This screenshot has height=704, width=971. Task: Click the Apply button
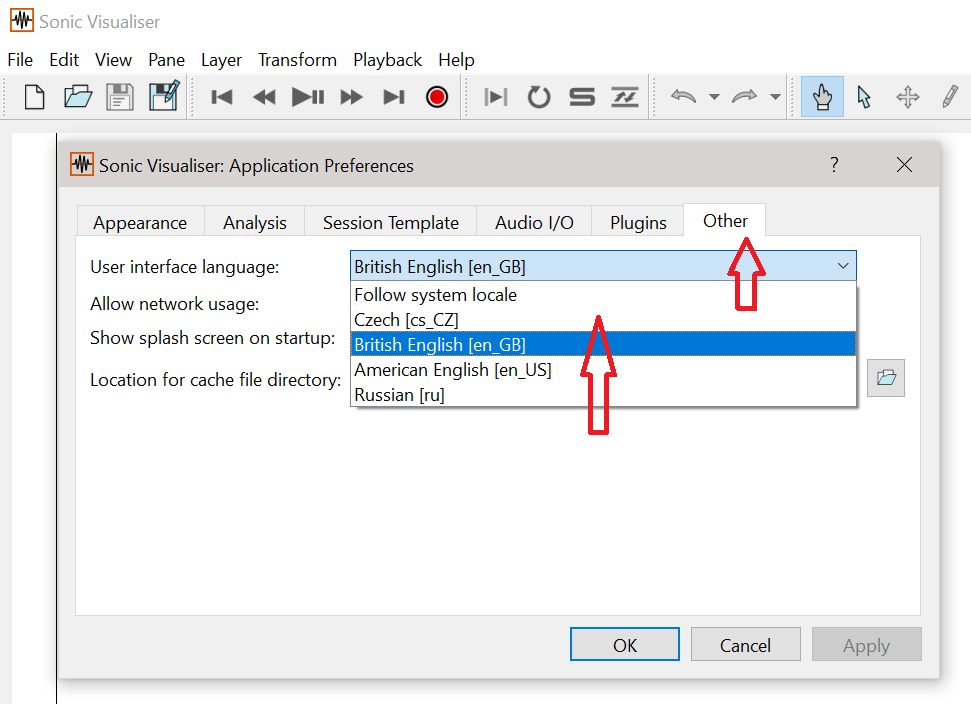click(866, 645)
